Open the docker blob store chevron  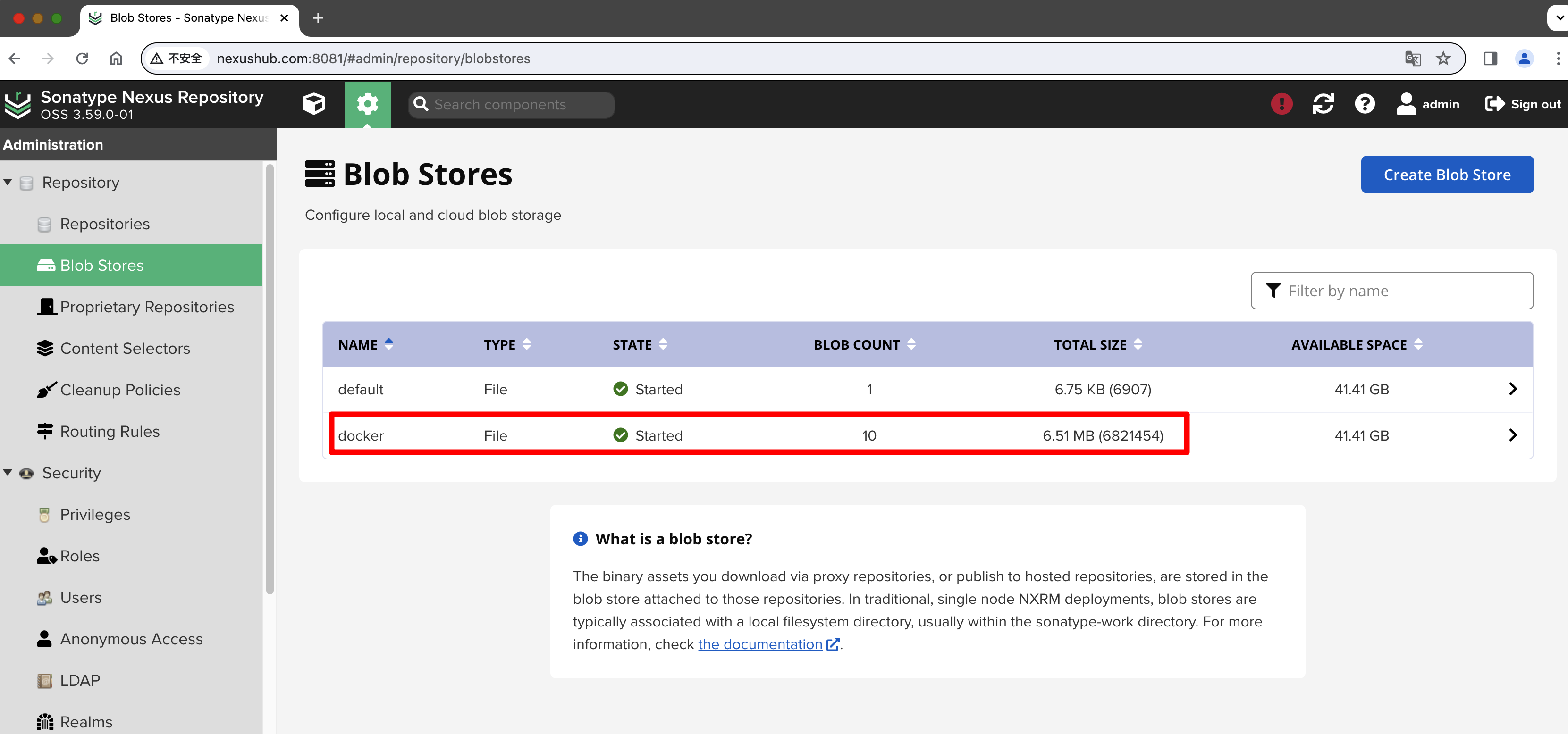pos(1513,435)
